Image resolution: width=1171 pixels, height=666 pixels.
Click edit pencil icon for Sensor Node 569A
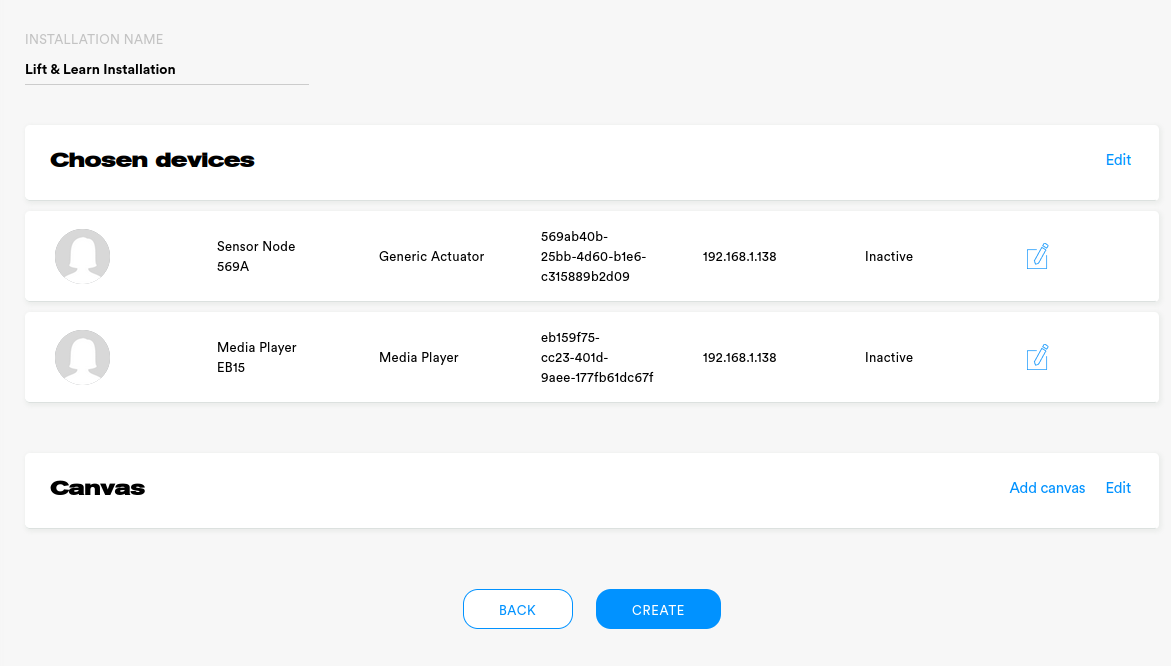pyautogui.click(x=1037, y=256)
